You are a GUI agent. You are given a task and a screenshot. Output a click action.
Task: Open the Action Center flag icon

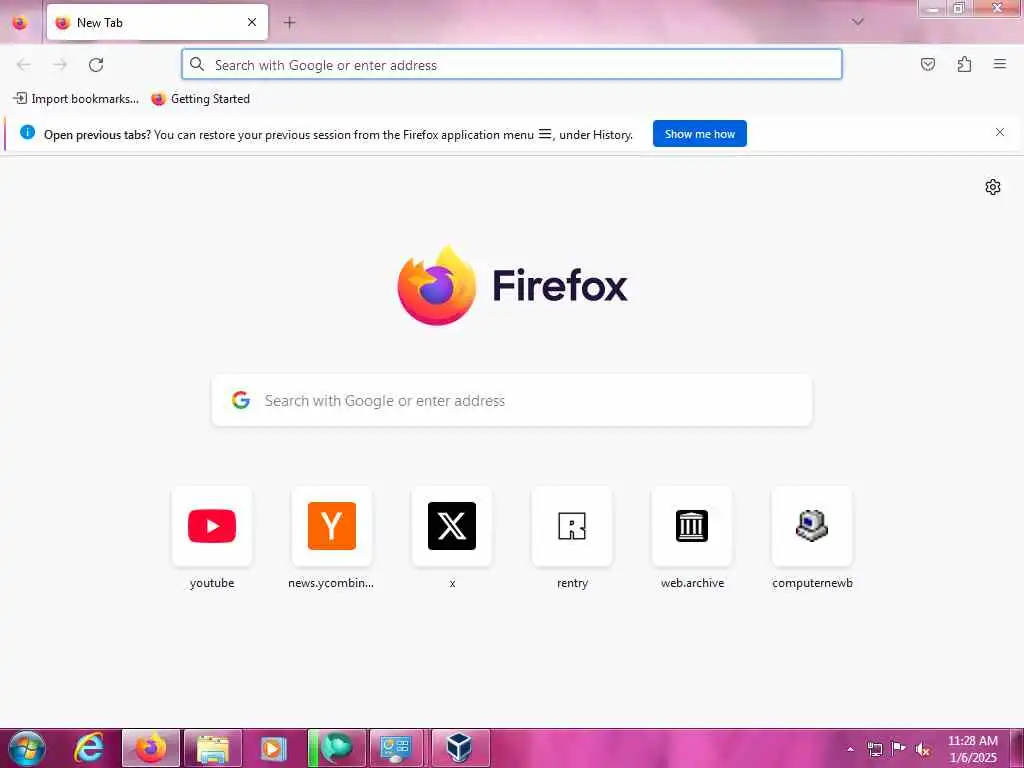(899, 748)
